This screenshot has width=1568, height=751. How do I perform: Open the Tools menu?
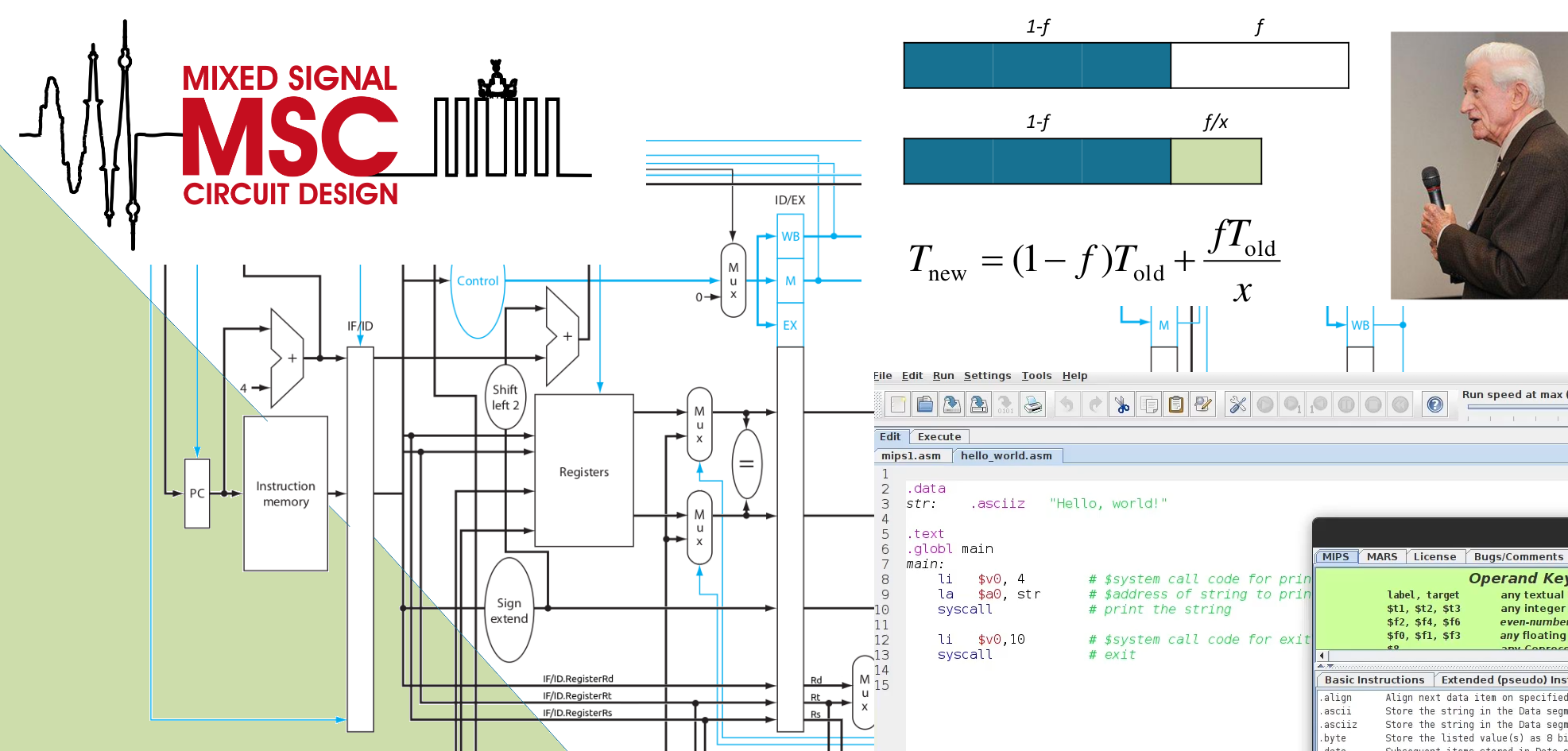point(1036,376)
